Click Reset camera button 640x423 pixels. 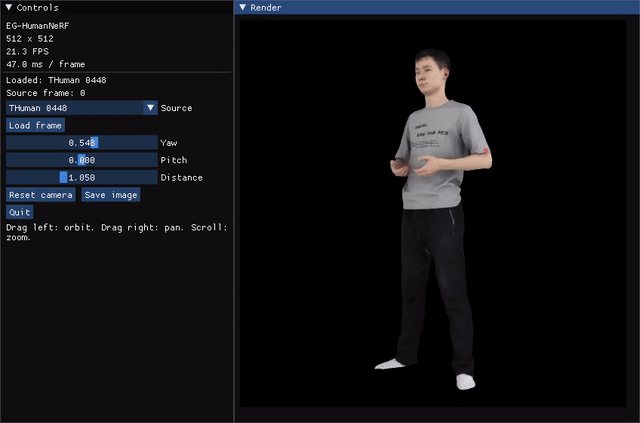(x=41, y=195)
